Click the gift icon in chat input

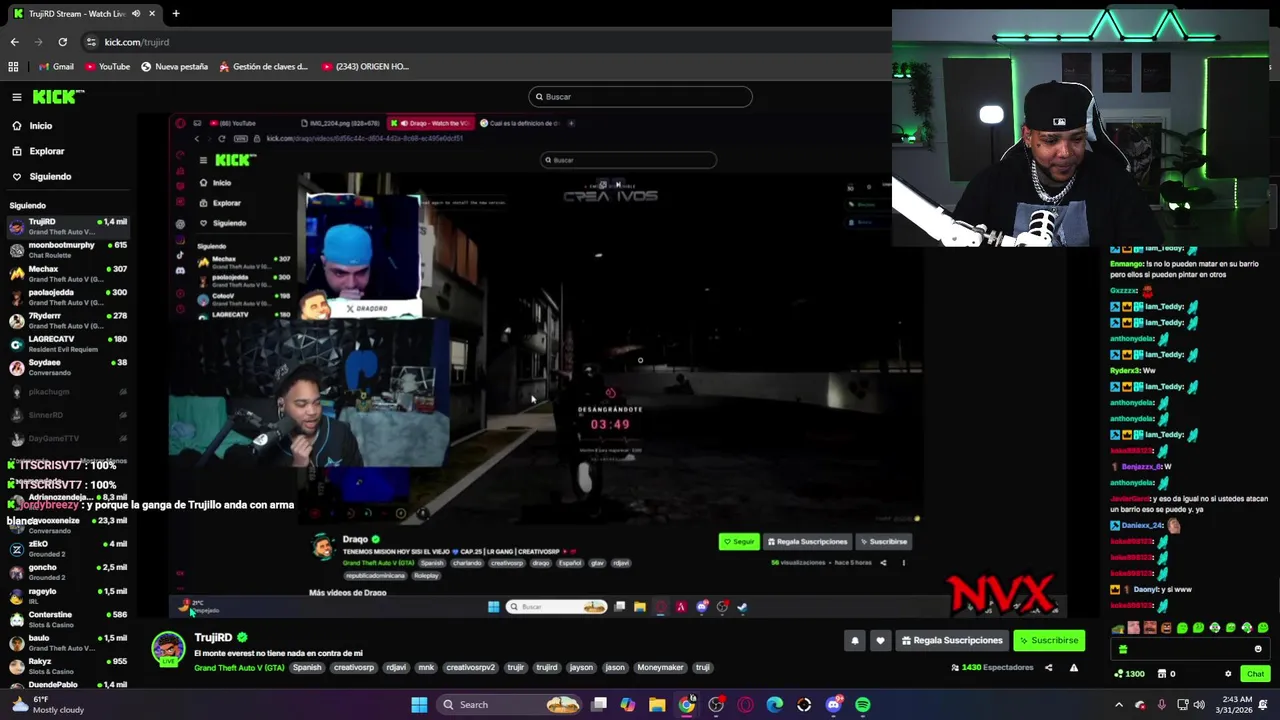[x=1123, y=649]
